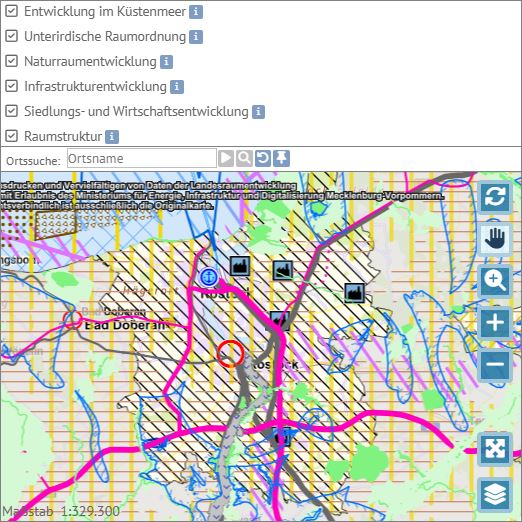This screenshot has width=522, height=522.
Task: Zoom in with the plus button
Action: (x=495, y=323)
